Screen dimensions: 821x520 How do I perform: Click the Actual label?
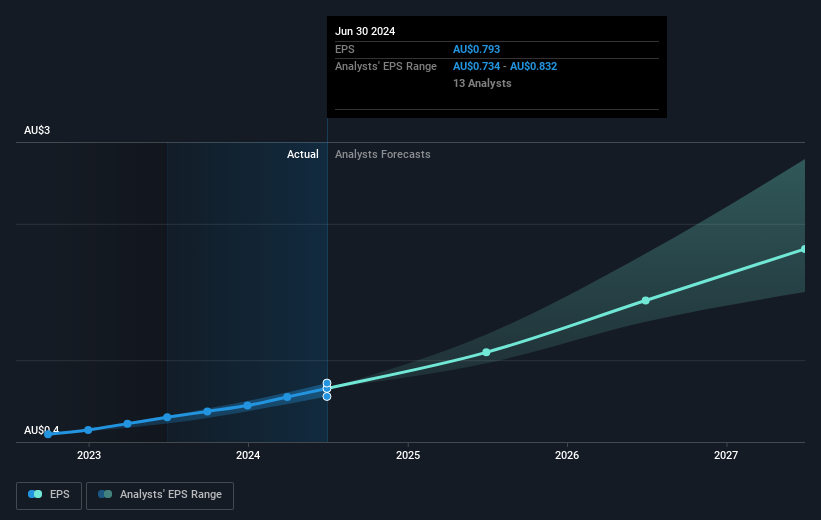click(303, 154)
